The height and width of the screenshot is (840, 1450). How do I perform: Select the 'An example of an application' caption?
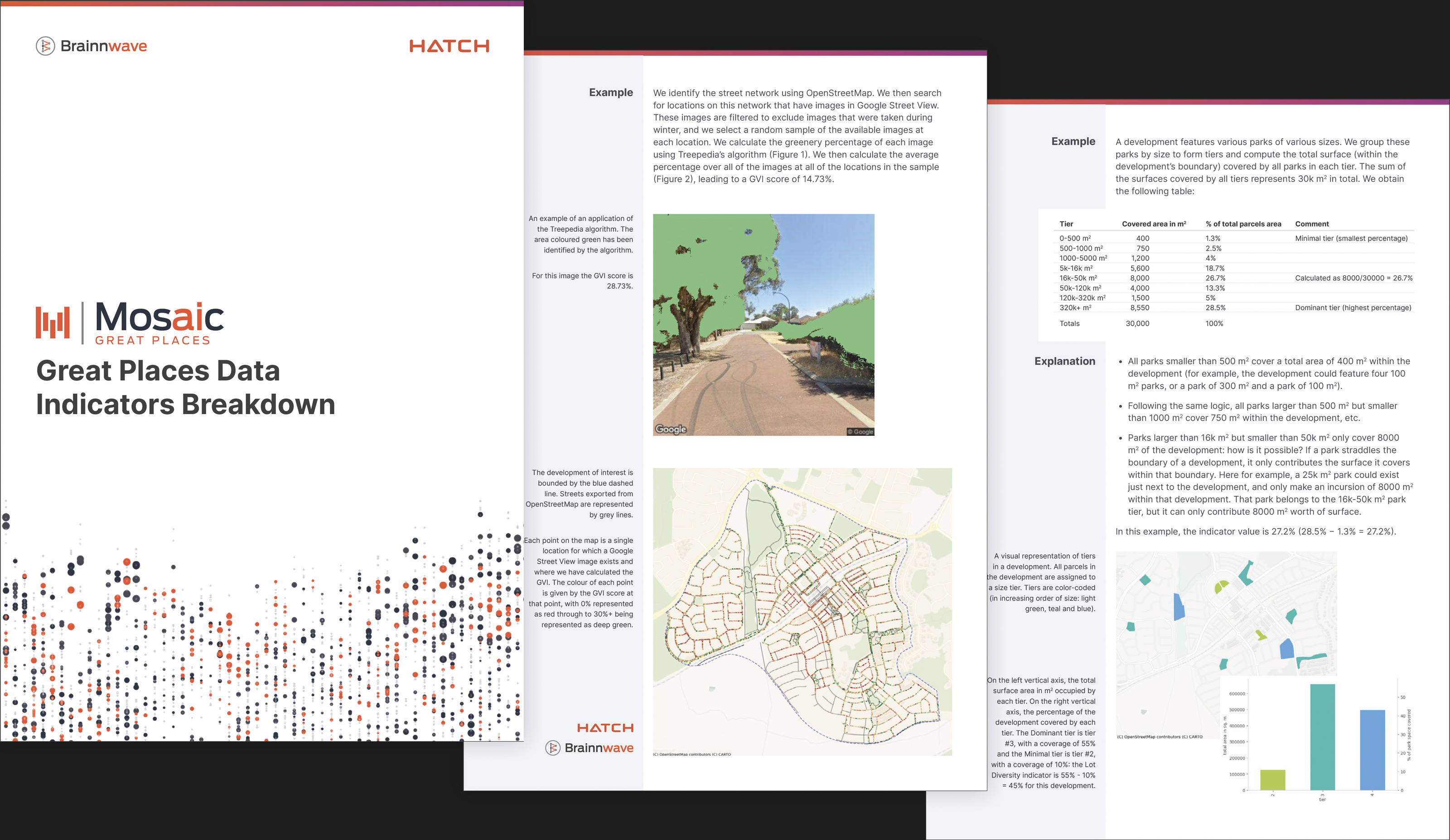coord(580,234)
